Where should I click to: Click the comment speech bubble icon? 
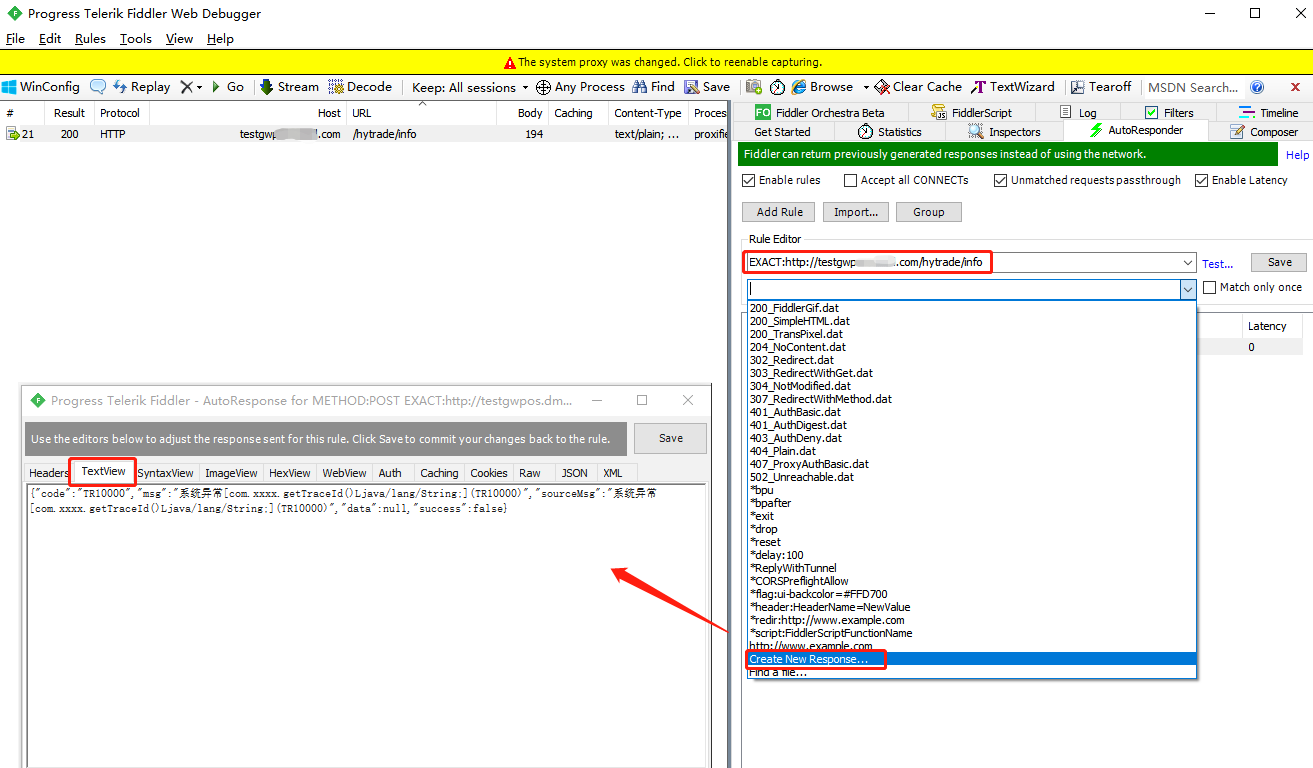click(x=98, y=87)
